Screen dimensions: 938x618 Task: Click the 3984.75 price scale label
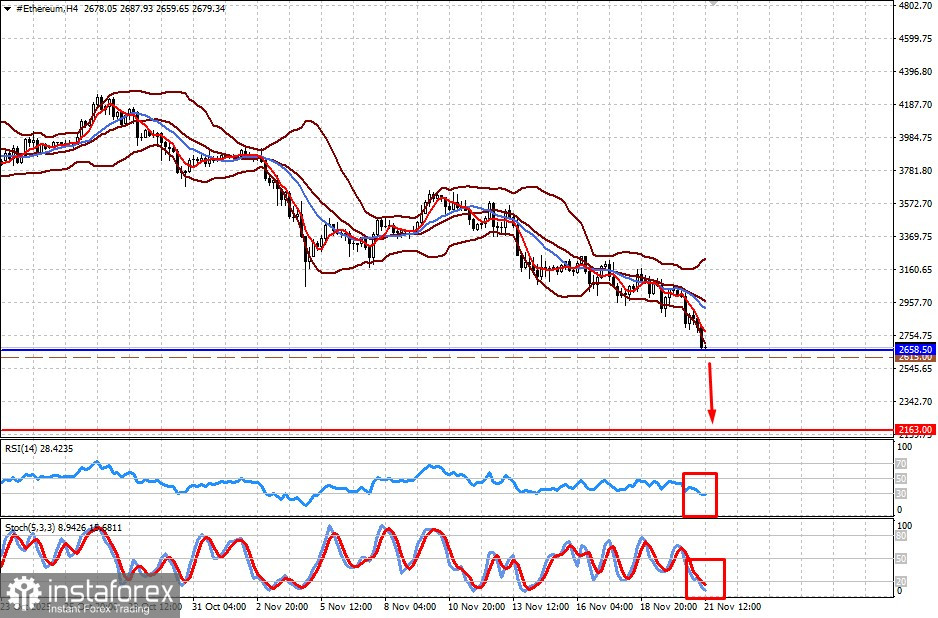[x=915, y=137]
